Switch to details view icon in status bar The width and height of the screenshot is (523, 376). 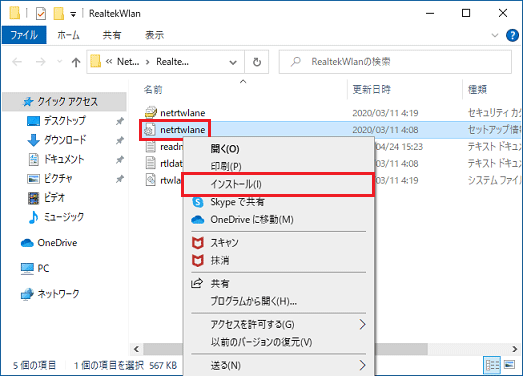click(492, 365)
